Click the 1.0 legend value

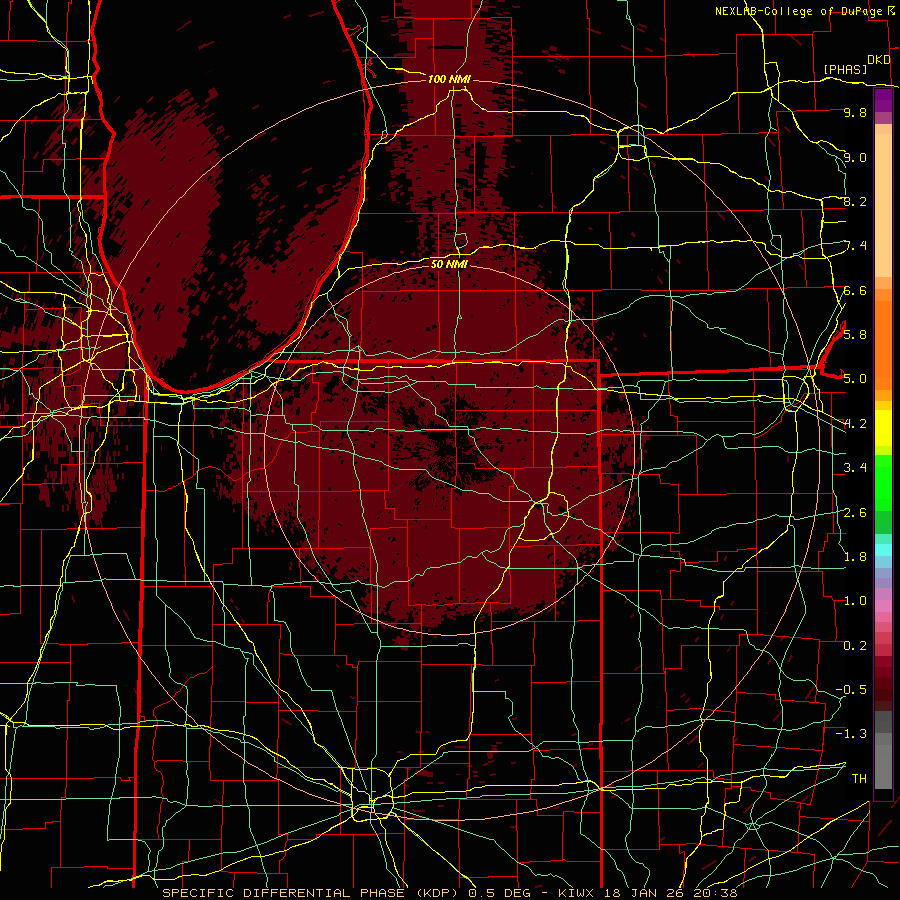(855, 601)
